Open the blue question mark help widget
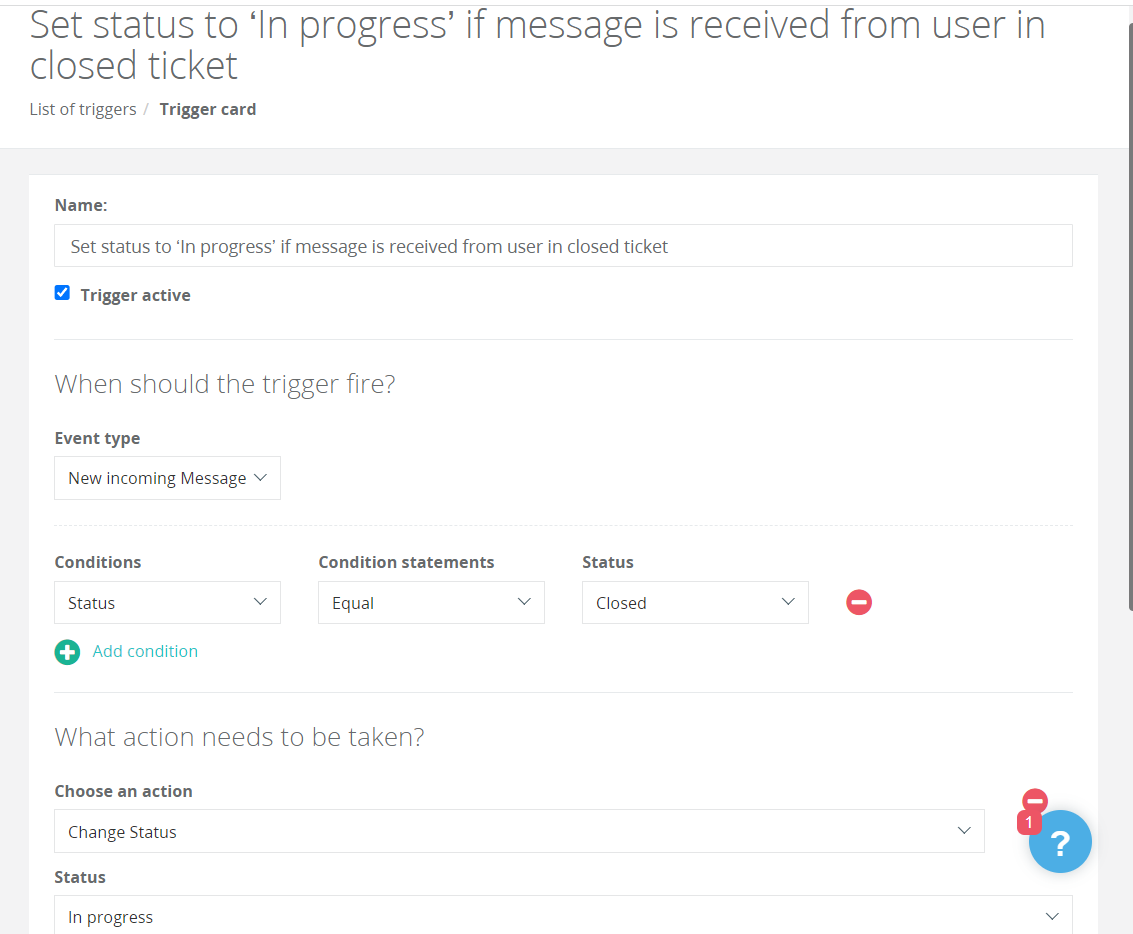1133x934 pixels. point(1060,842)
